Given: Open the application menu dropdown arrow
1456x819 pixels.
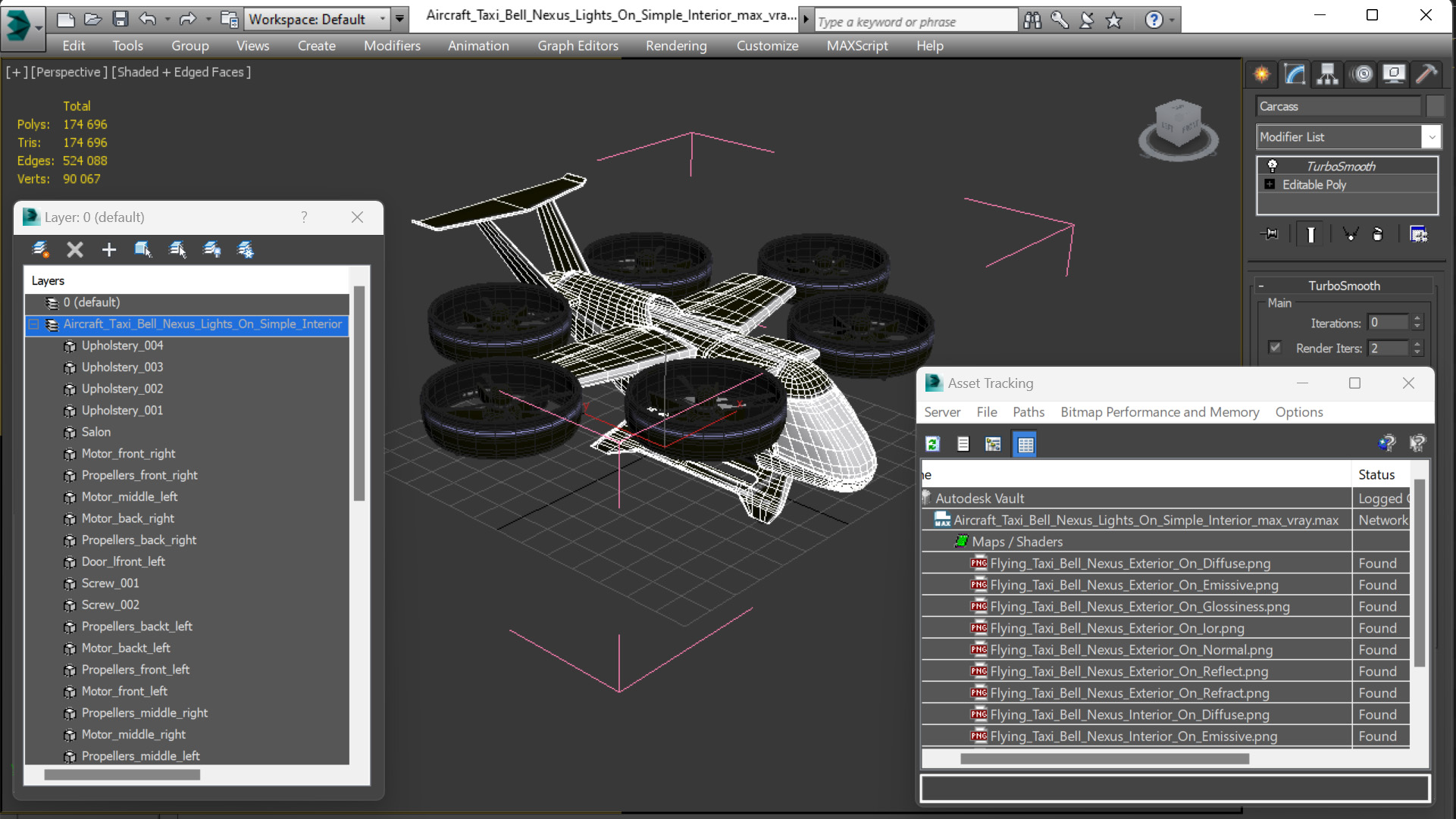Looking at the screenshot, I should 39,27.
